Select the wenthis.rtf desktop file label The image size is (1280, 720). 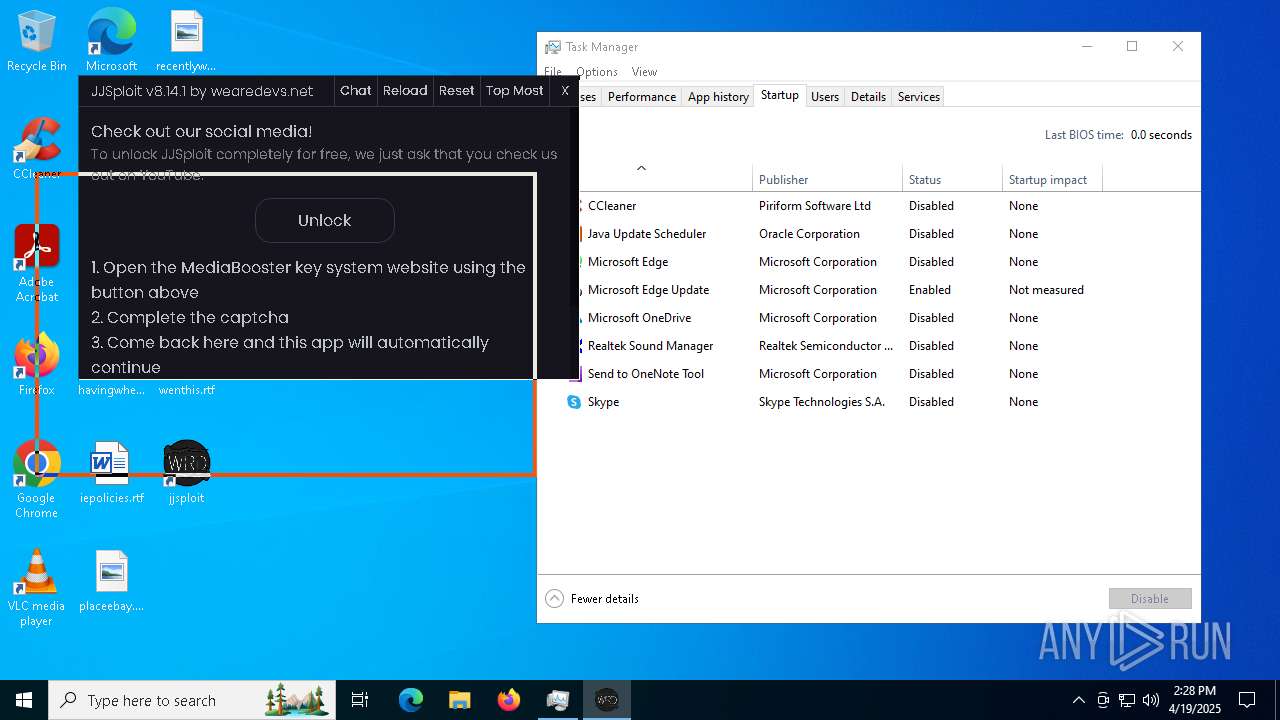tap(187, 390)
